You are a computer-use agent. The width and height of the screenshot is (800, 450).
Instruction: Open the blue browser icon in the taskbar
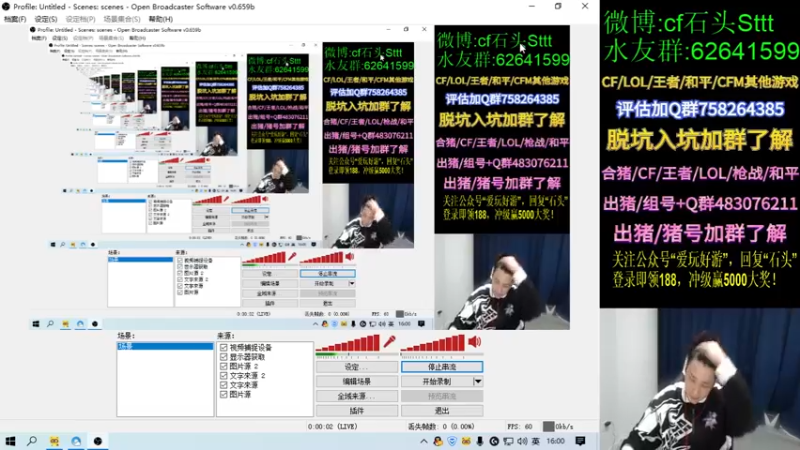click(76, 441)
